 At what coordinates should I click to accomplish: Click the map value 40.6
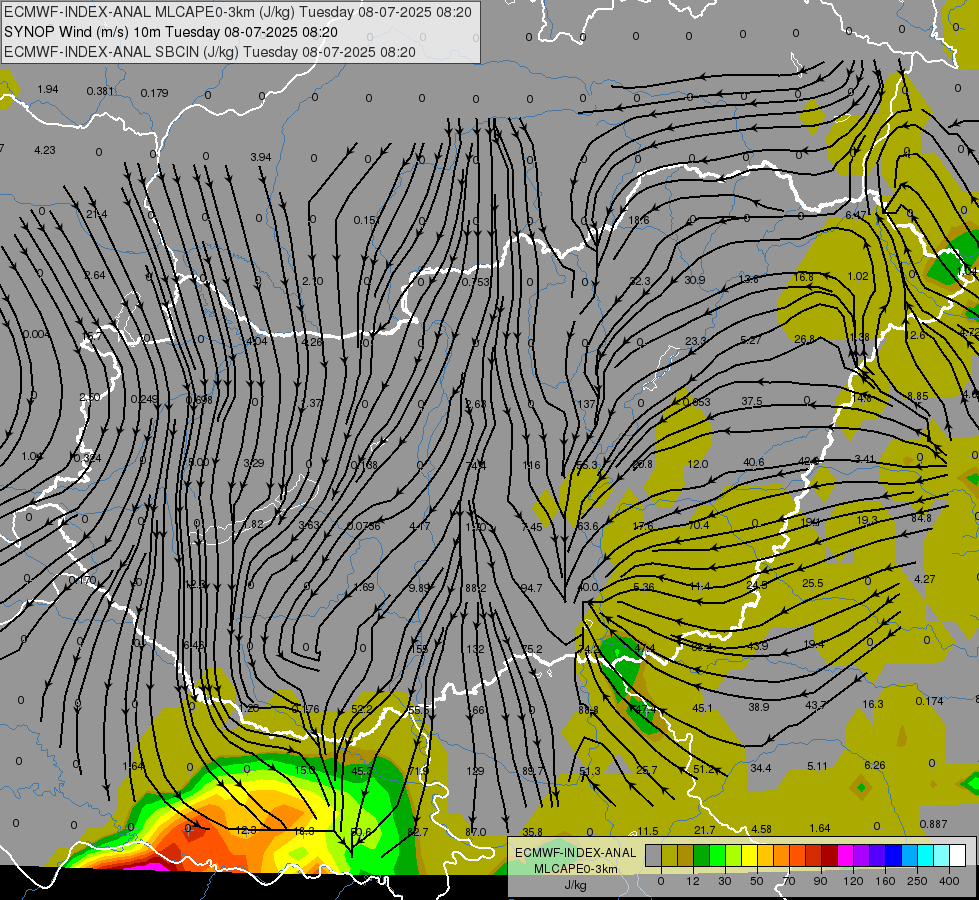(x=754, y=462)
